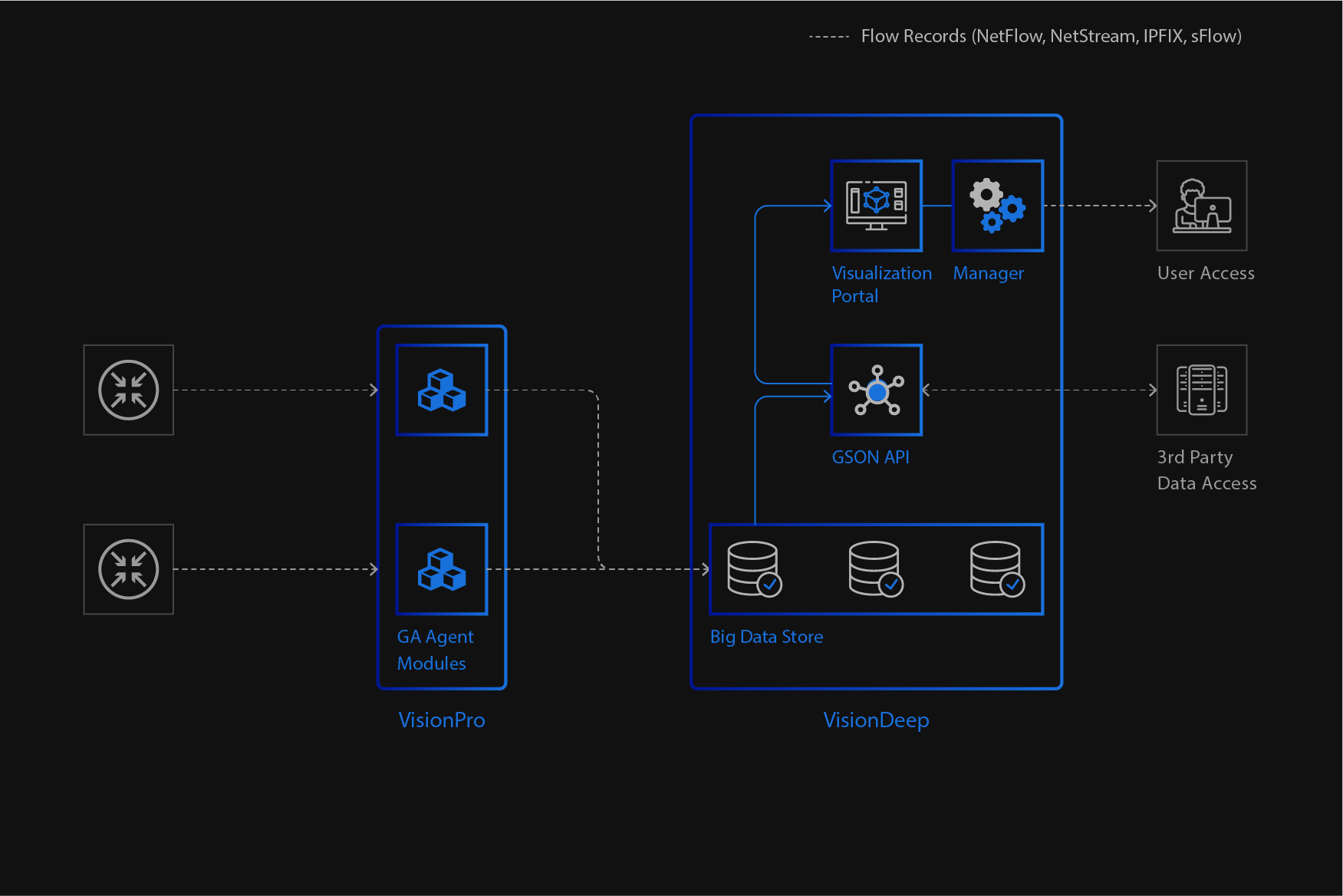Select the GSON API hub icon
The height and width of the screenshot is (896, 1343).
pos(877,390)
